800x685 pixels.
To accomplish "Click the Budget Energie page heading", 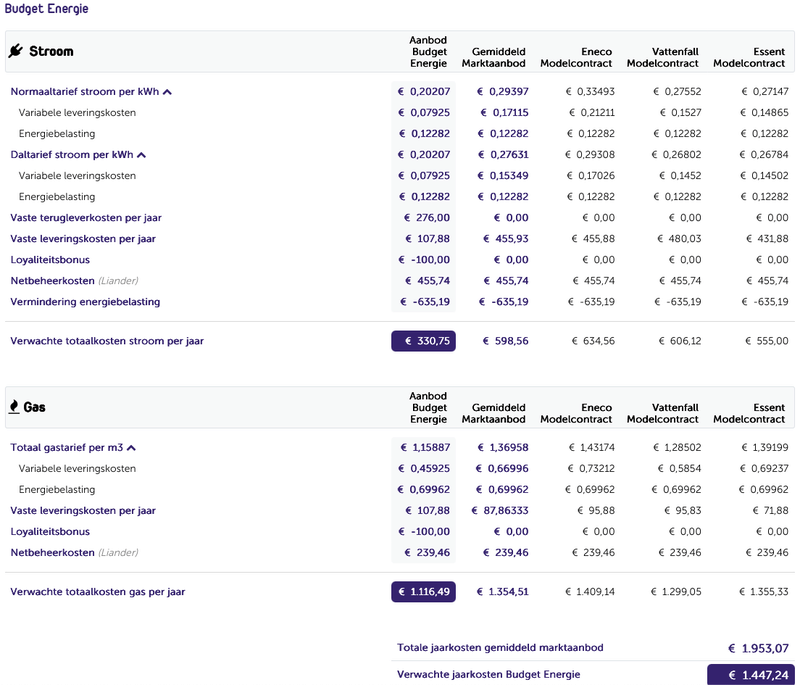I will coord(46,9).
